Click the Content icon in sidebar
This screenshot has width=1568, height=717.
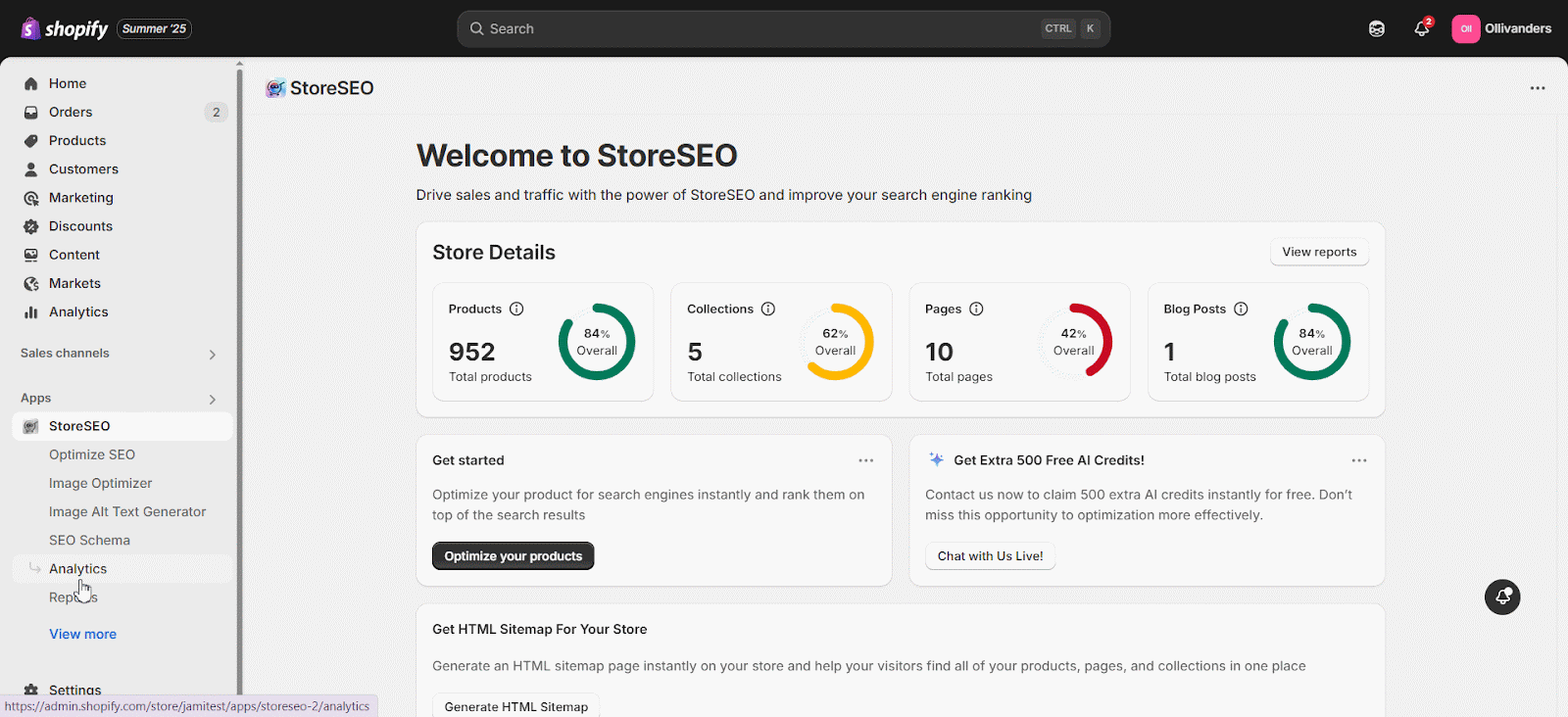point(31,254)
